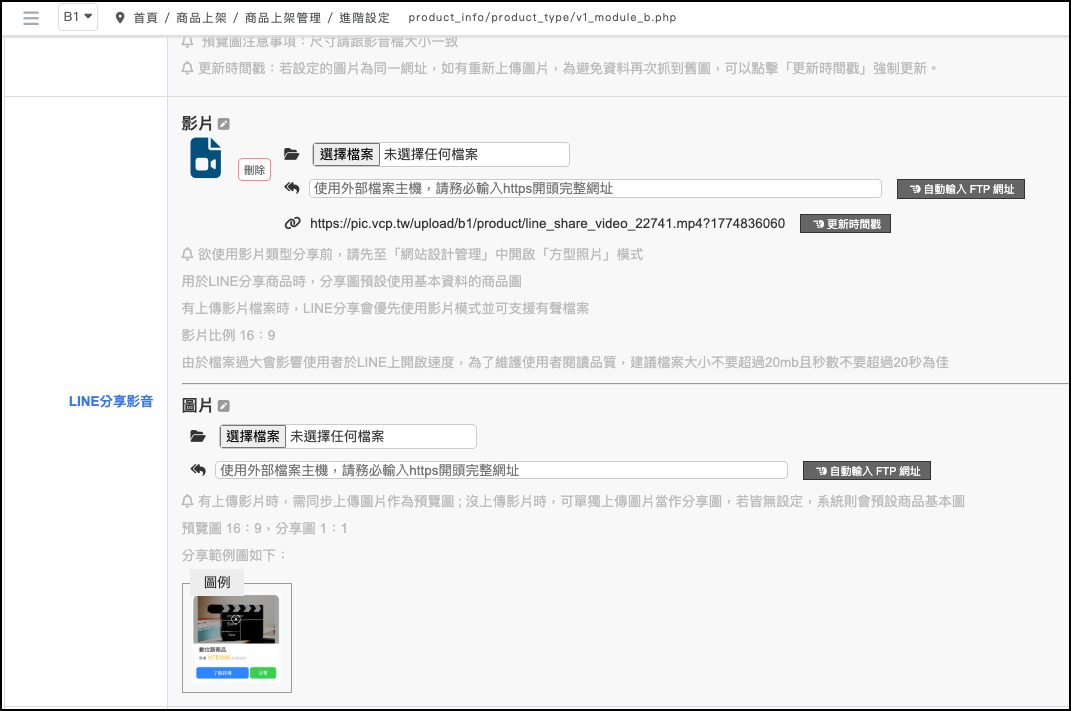Image resolution: width=1071 pixels, height=711 pixels.
Task: Open the hamburger menu in top bar
Action: click(x=31, y=18)
